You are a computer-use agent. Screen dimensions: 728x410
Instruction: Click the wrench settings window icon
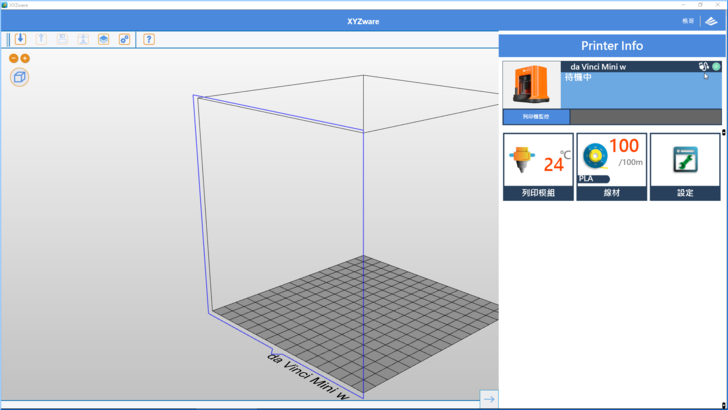click(685, 160)
